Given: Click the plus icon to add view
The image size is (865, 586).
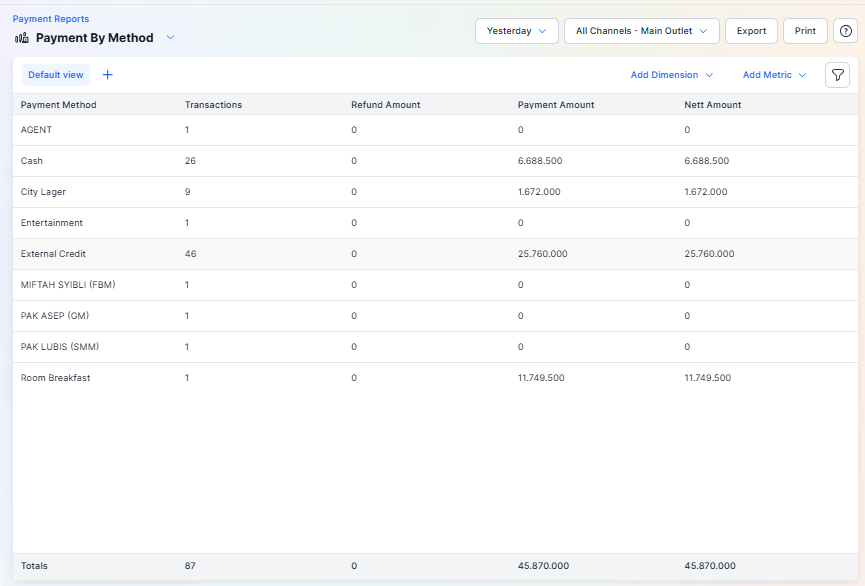Looking at the screenshot, I should pos(108,75).
